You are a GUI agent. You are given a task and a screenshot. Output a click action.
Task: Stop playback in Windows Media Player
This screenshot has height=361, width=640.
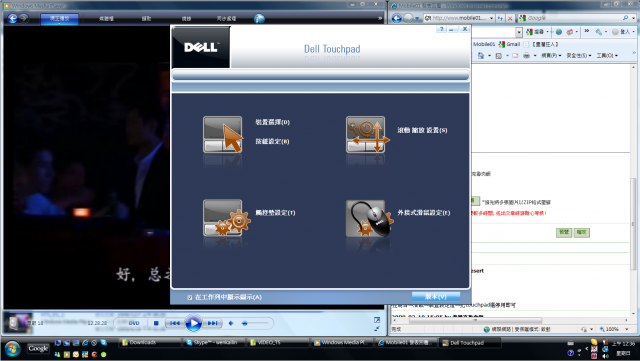(156, 323)
